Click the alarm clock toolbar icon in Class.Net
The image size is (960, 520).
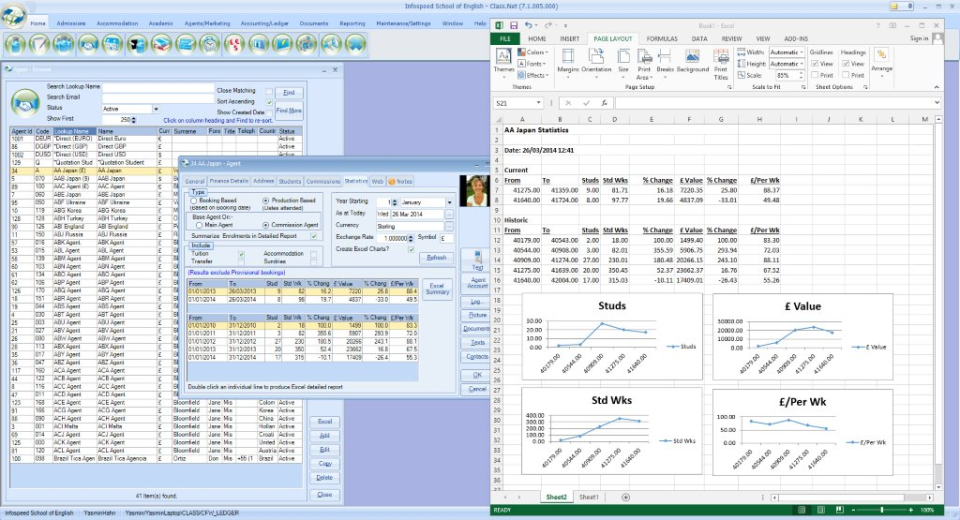click(x=209, y=44)
